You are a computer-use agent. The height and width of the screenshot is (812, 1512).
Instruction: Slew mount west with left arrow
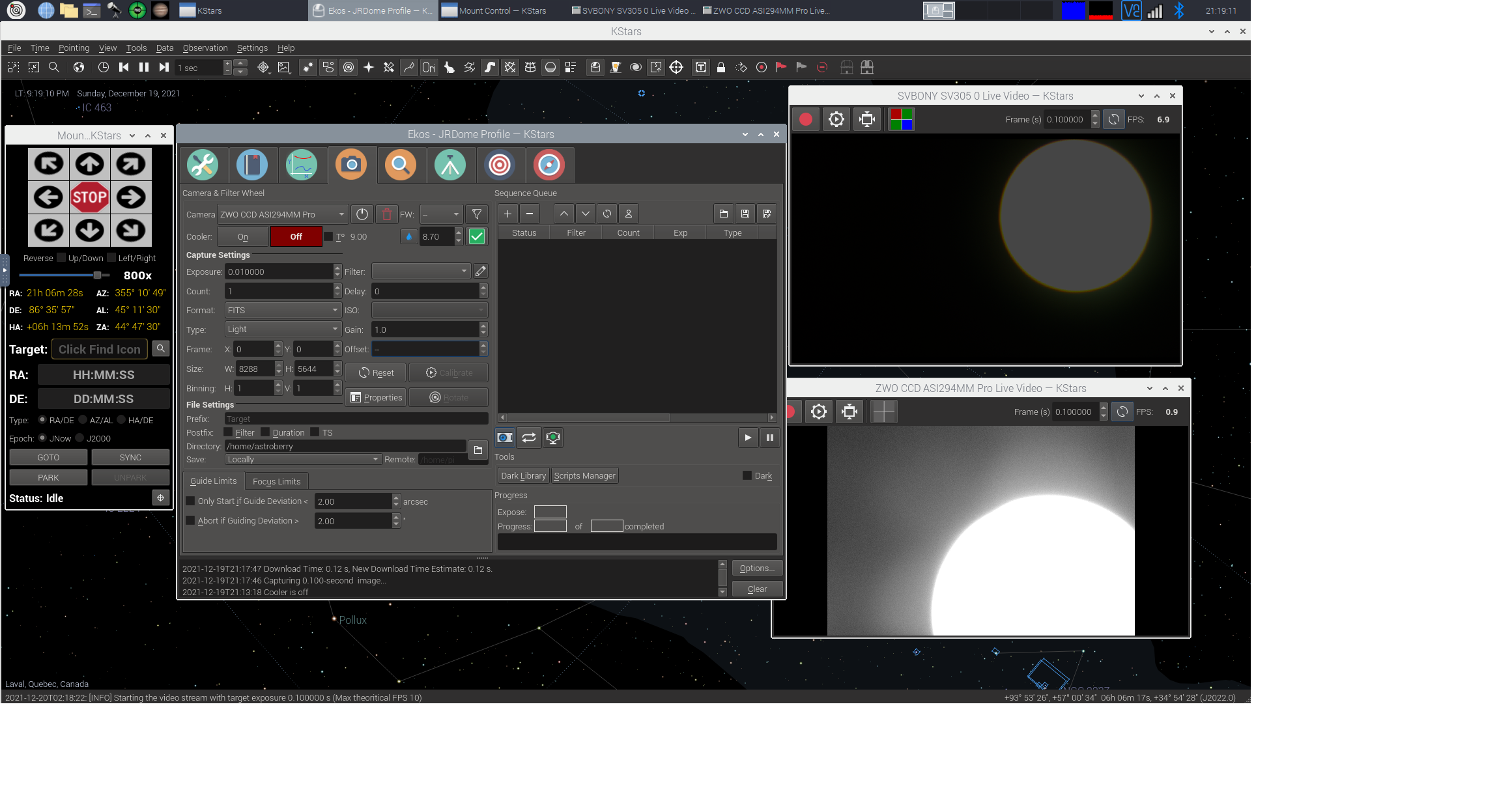(49, 197)
